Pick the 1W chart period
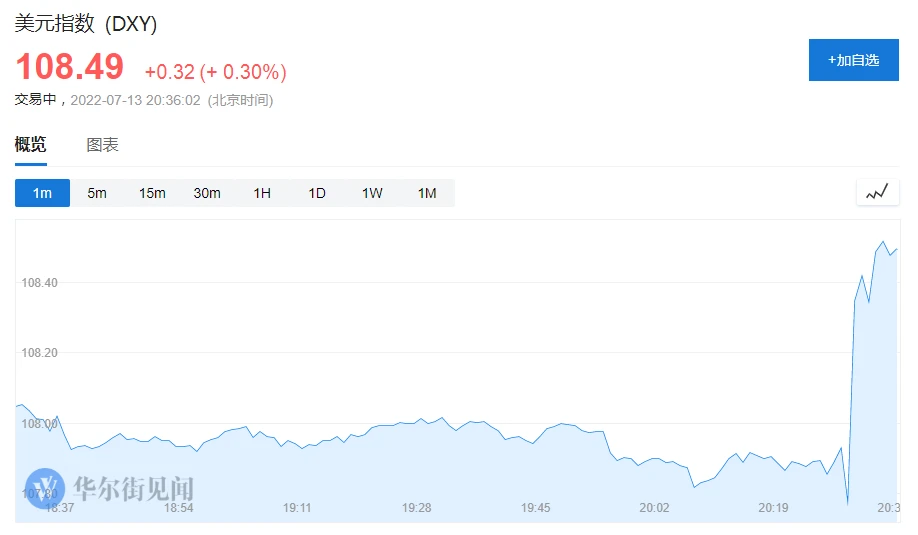 point(372,193)
